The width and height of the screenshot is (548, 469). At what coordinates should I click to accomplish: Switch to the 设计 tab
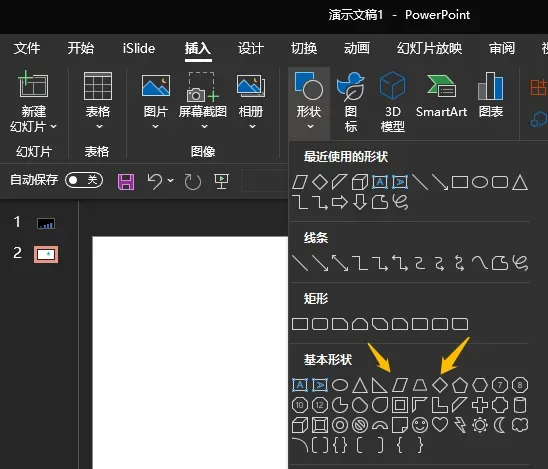(x=251, y=48)
